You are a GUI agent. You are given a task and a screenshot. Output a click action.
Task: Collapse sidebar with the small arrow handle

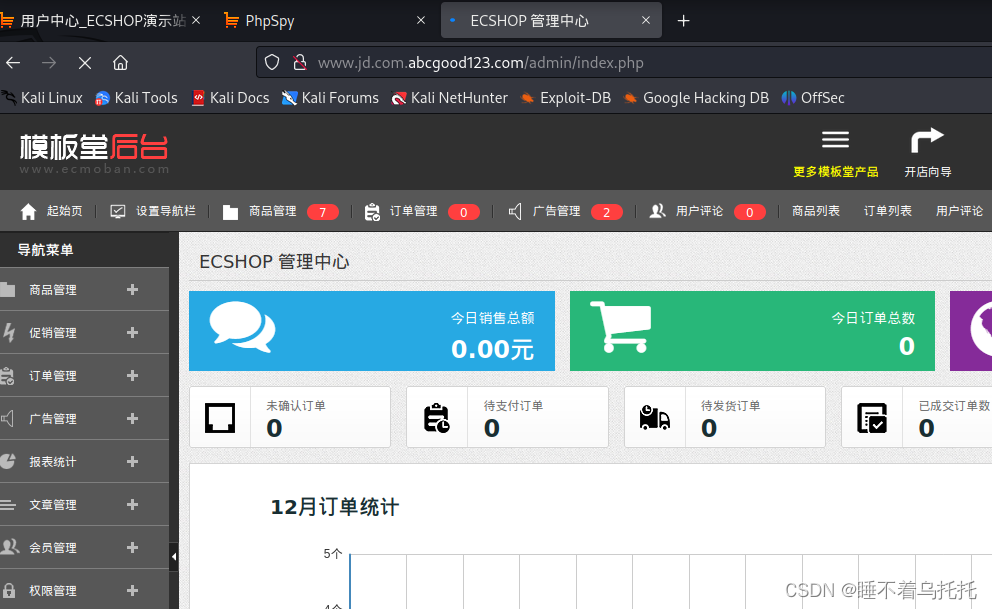[x=174, y=557]
